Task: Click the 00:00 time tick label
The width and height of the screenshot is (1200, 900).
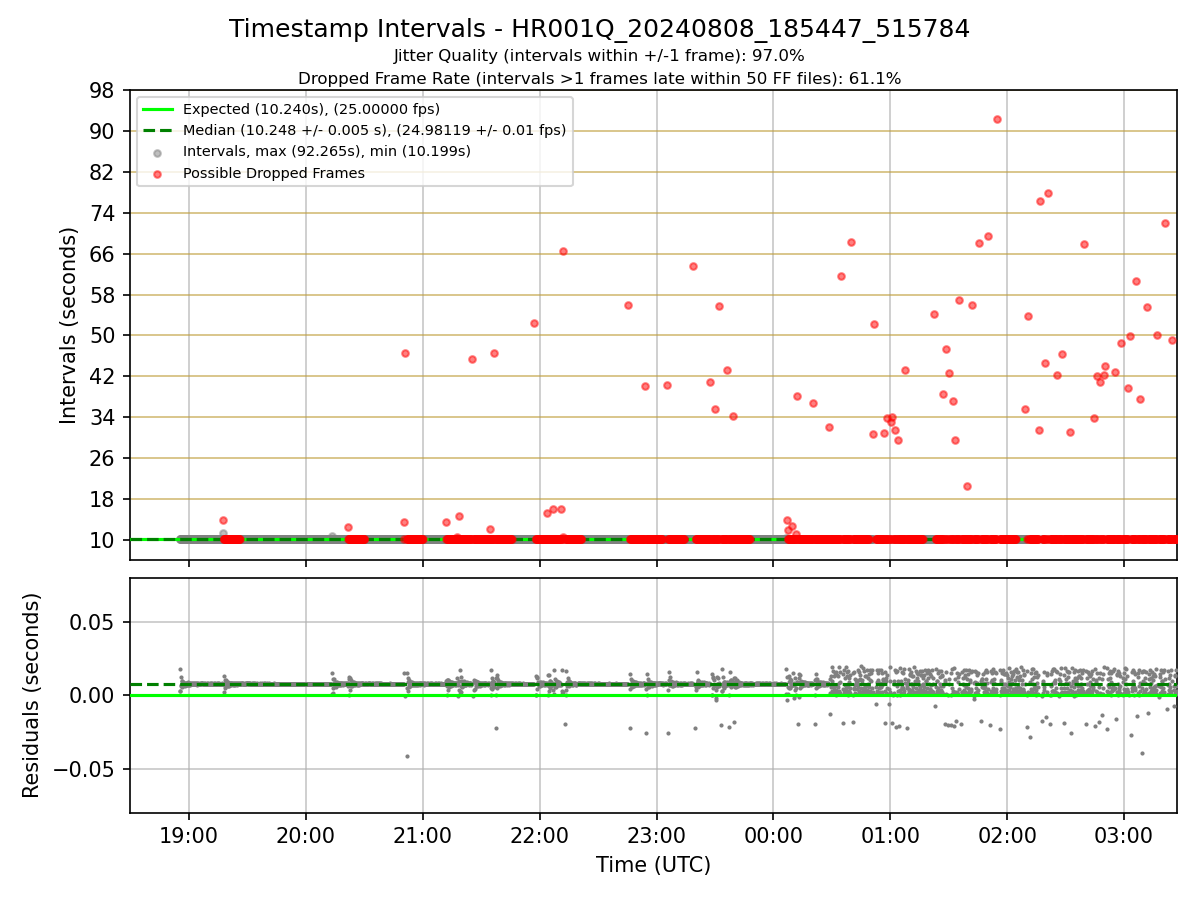Action: tap(773, 834)
